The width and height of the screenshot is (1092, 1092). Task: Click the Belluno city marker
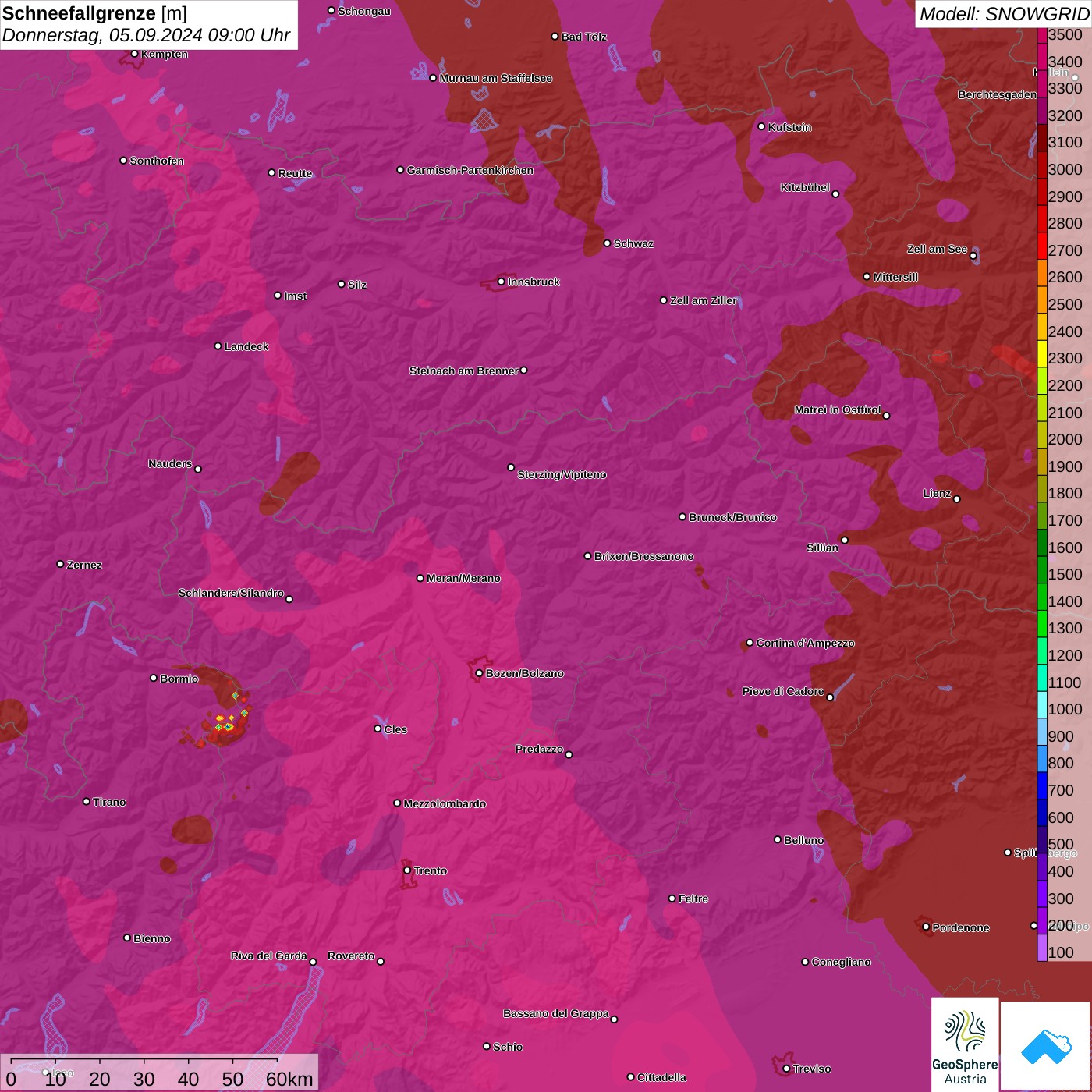click(x=778, y=839)
